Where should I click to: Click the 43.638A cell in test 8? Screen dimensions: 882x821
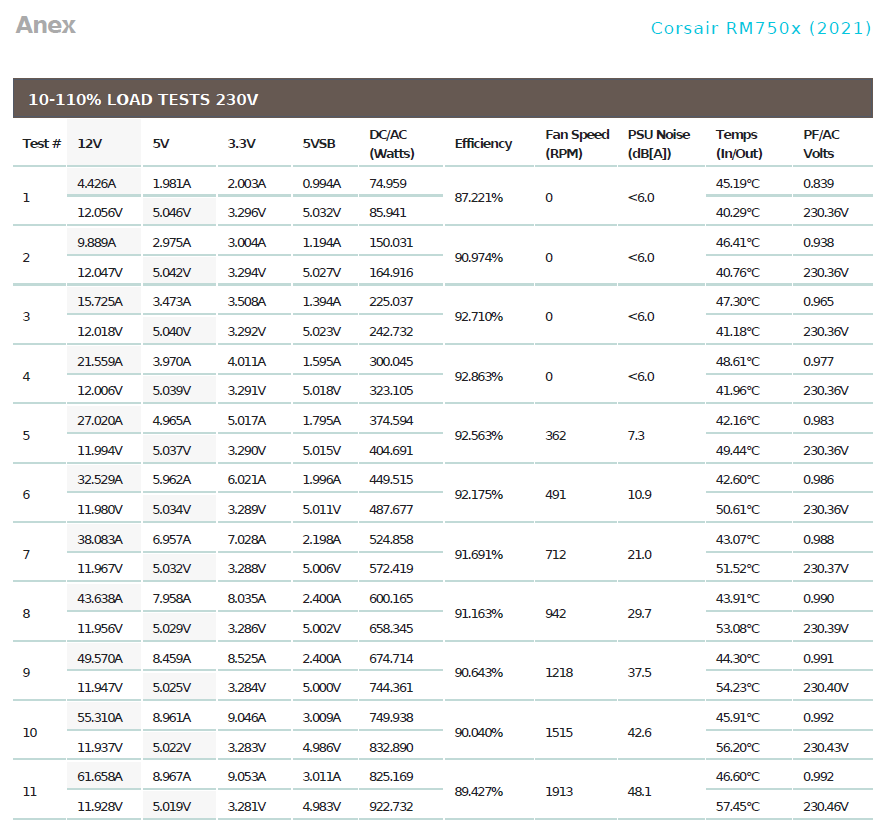pyautogui.click(x=100, y=599)
